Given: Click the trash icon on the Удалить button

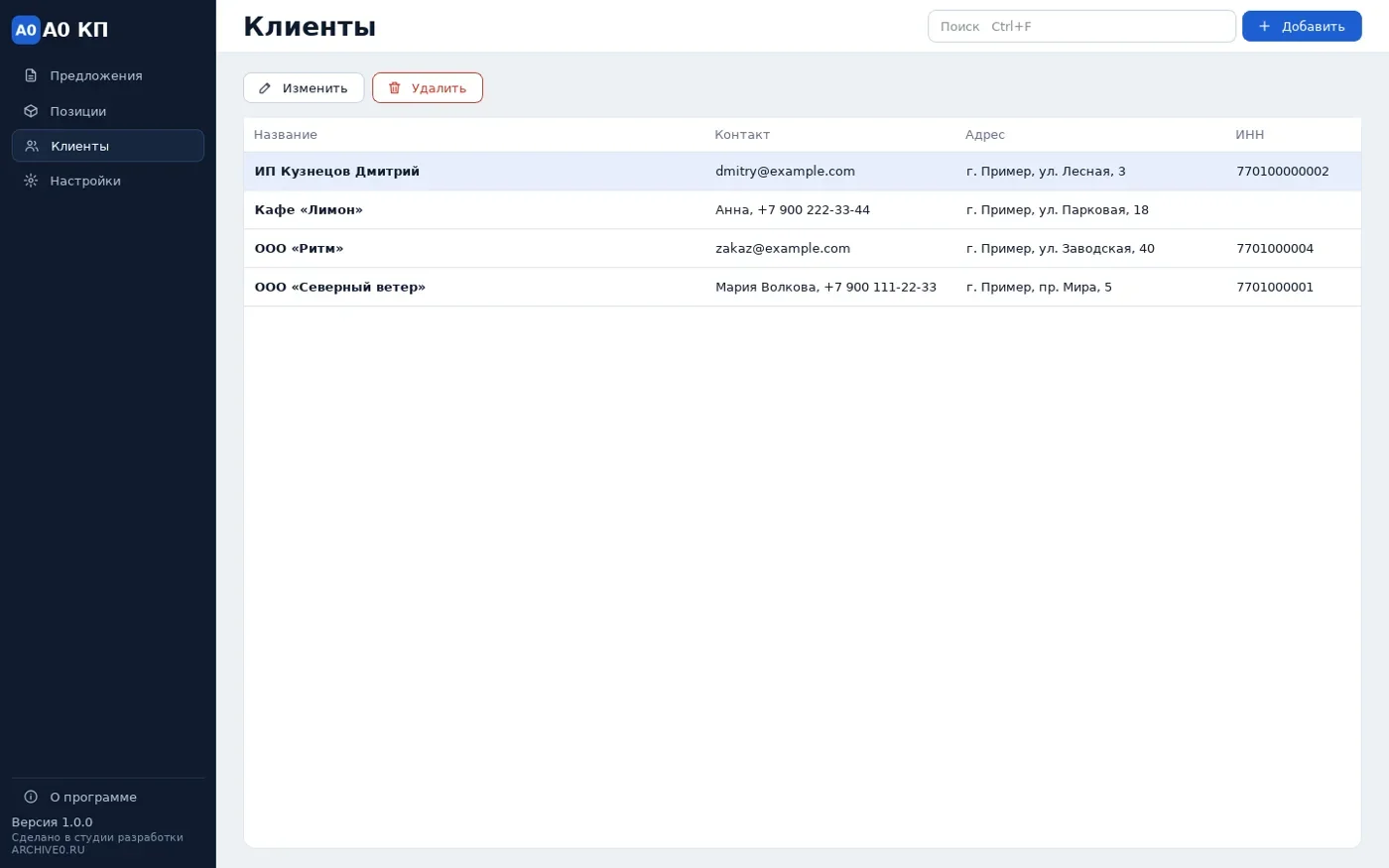Looking at the screenshot, I should pos(395,88).
